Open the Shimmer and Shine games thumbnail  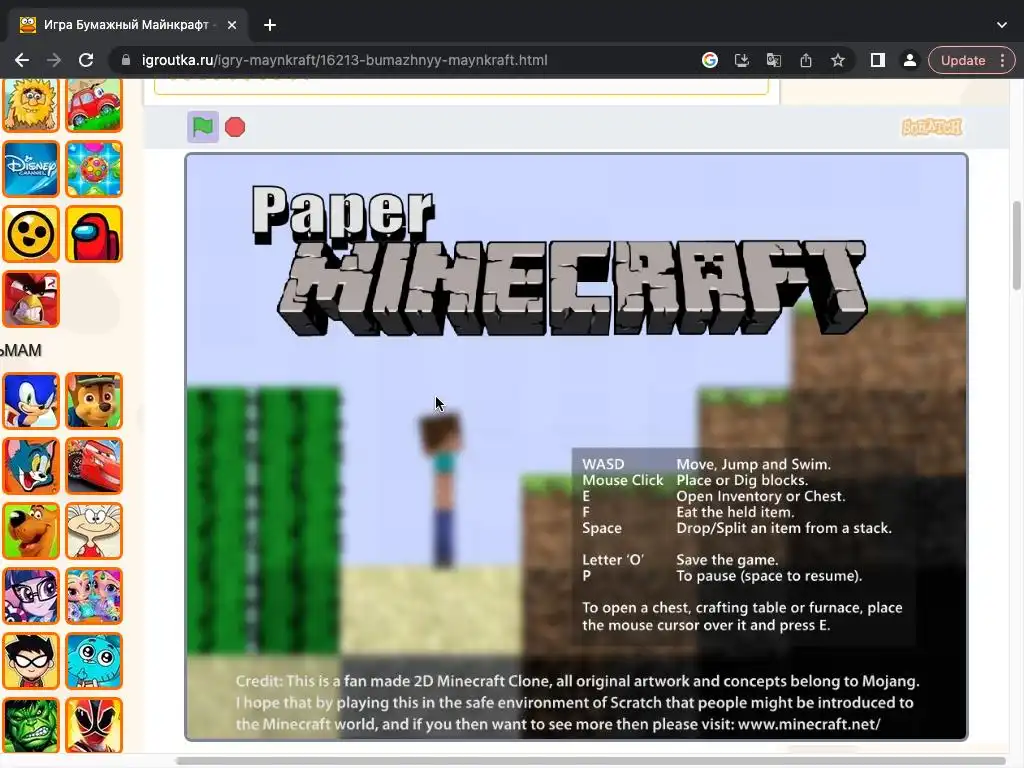(94, 596)
